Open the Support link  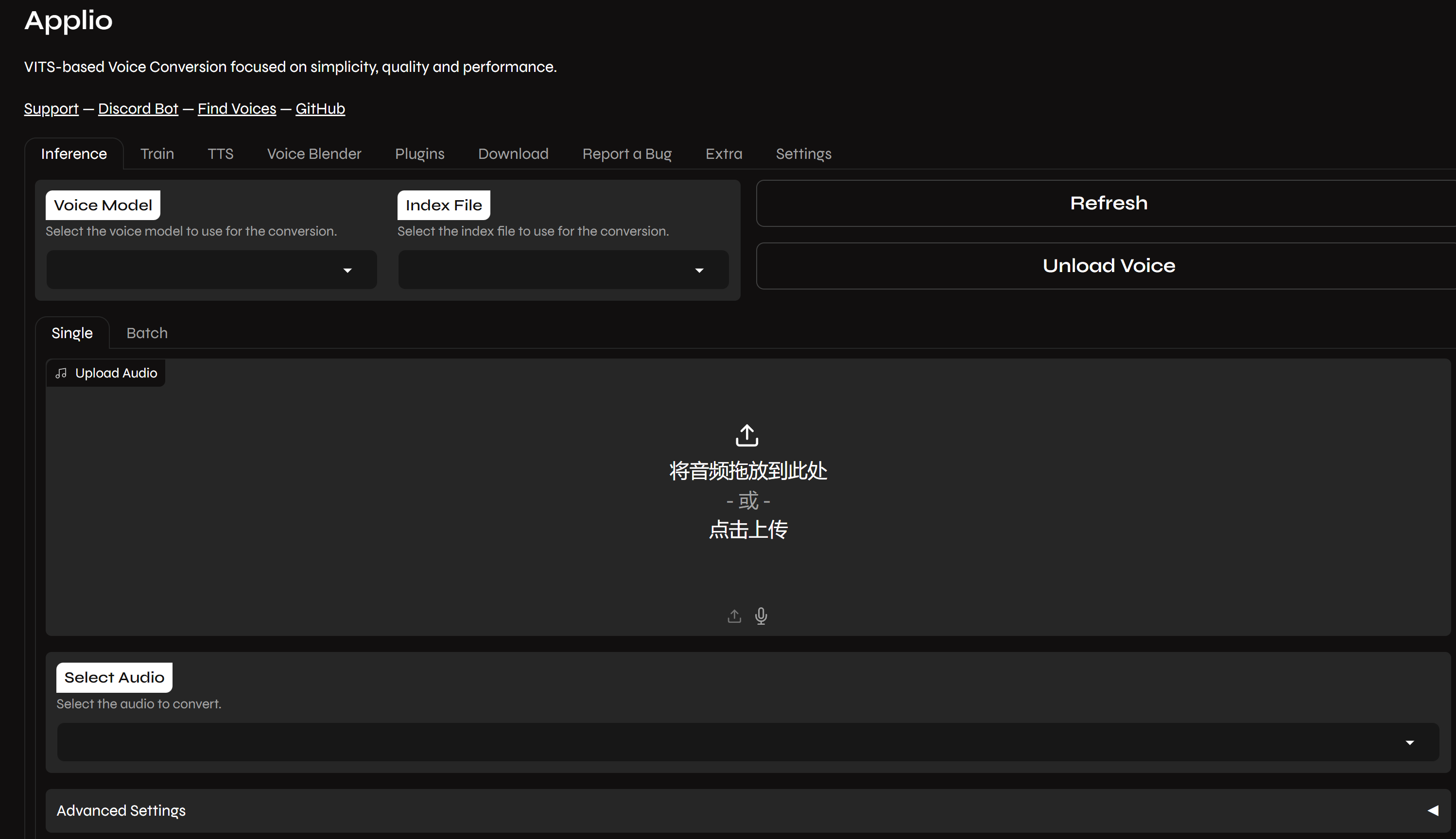pyautogui.click(x=52, y=109)
